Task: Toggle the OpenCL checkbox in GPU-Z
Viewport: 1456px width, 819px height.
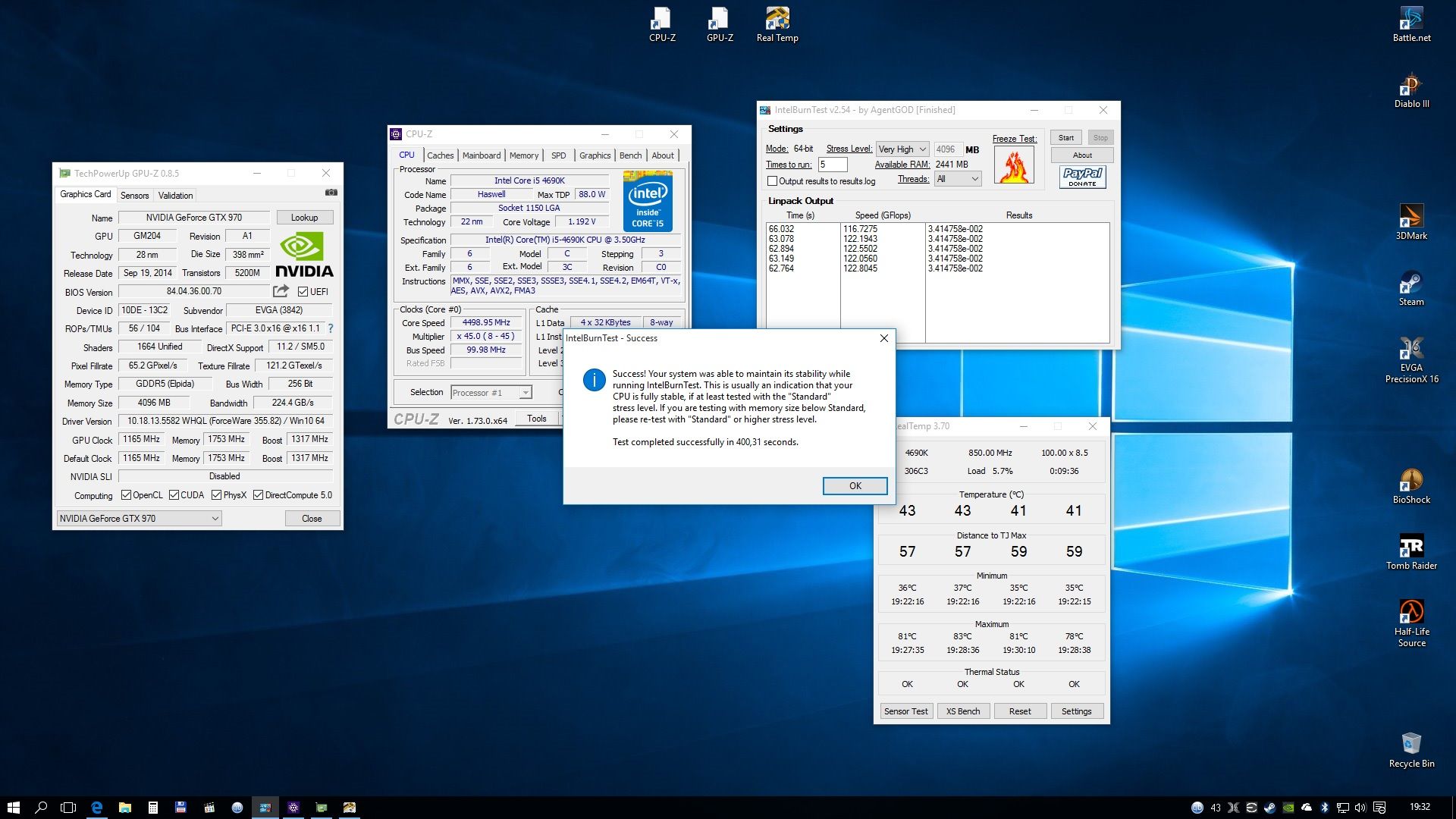Action: pos(126,495)
